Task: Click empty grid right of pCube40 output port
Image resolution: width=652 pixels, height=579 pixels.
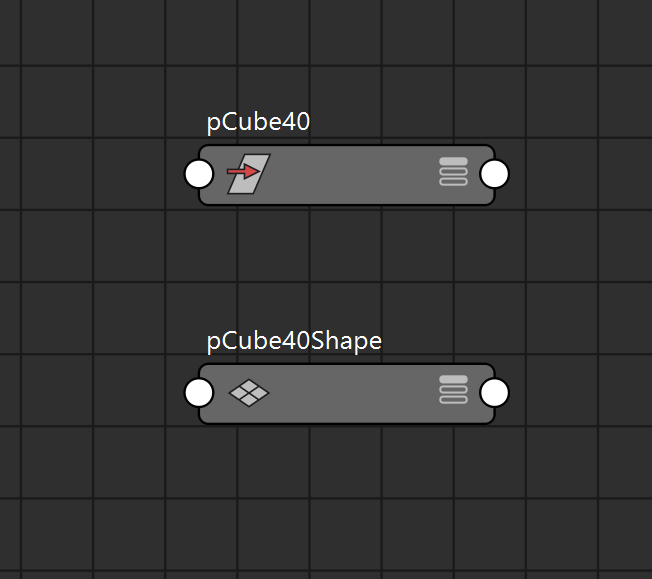Action: point(580,174)
